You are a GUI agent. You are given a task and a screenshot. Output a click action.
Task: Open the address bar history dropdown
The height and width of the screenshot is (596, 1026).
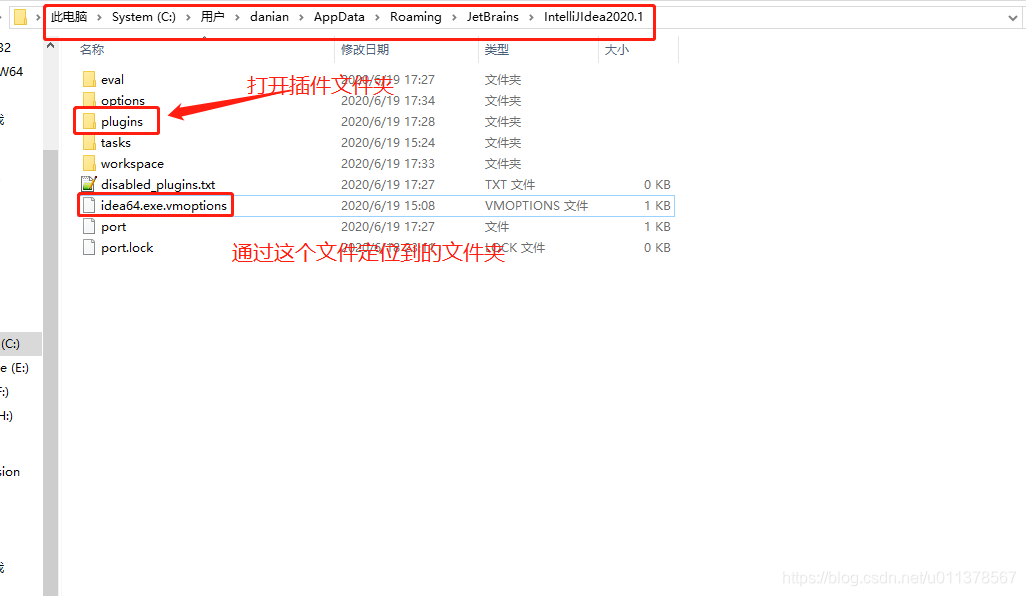[1013, 18]
